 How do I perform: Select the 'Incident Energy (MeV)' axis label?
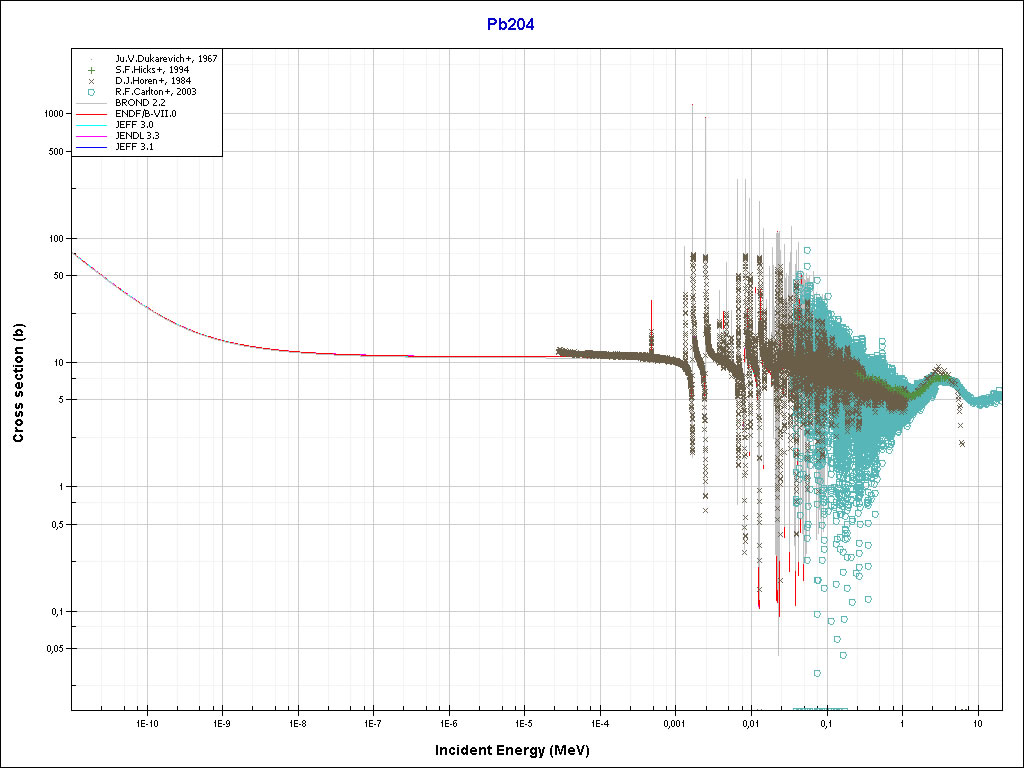tap(519, 749)
